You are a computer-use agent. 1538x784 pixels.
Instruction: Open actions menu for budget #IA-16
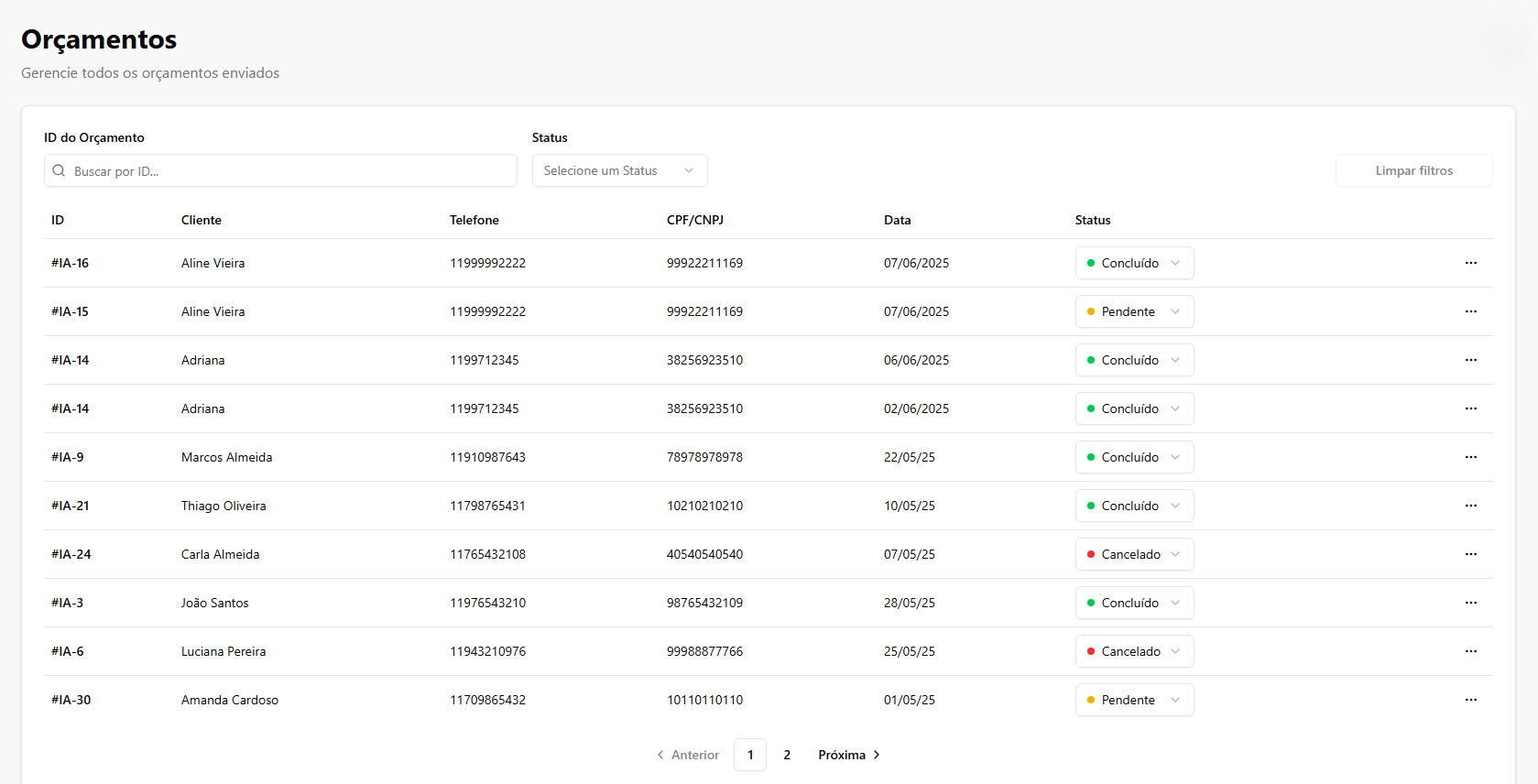coord(1470,263)
